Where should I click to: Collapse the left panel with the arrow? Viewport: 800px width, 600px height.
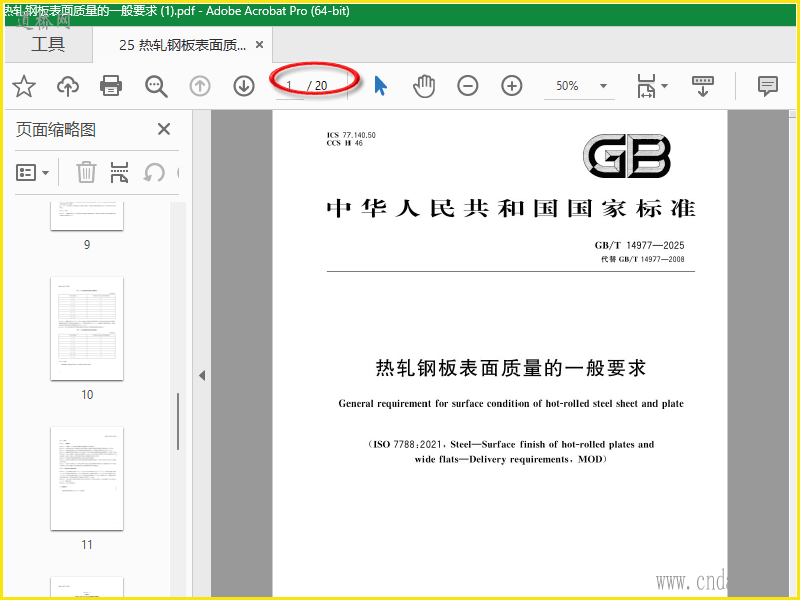point(202,376)
